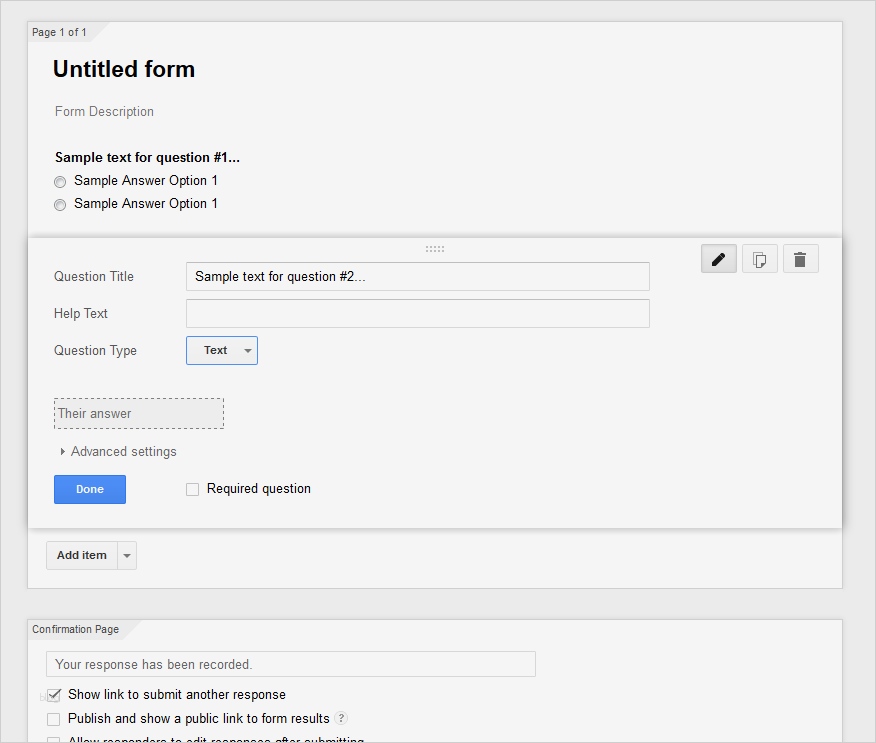
Task: Enable the Required question checkbox
Action: point(193,490)
